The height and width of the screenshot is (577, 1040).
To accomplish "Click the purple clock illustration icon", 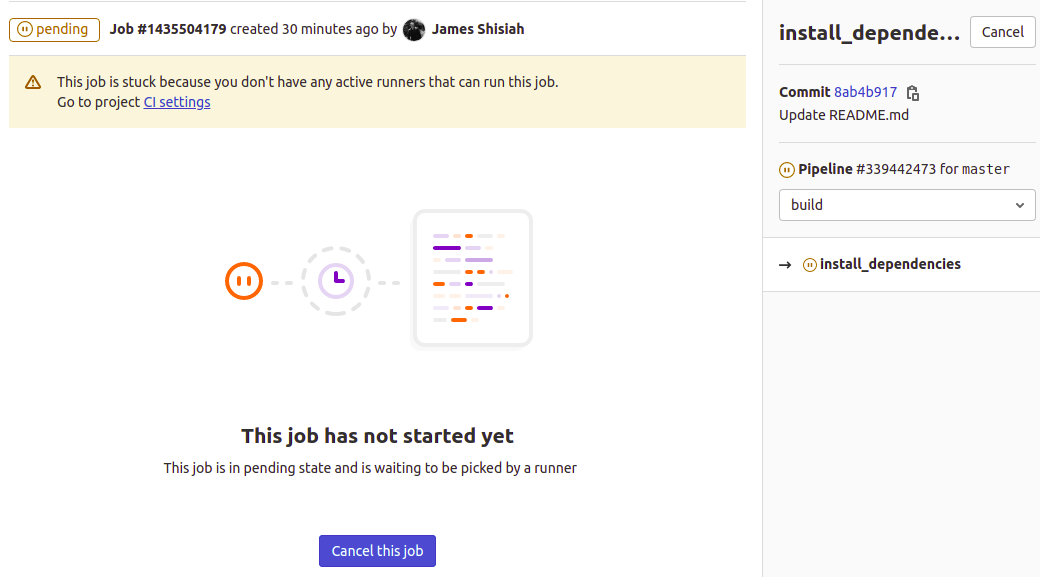I will point(336,281).
